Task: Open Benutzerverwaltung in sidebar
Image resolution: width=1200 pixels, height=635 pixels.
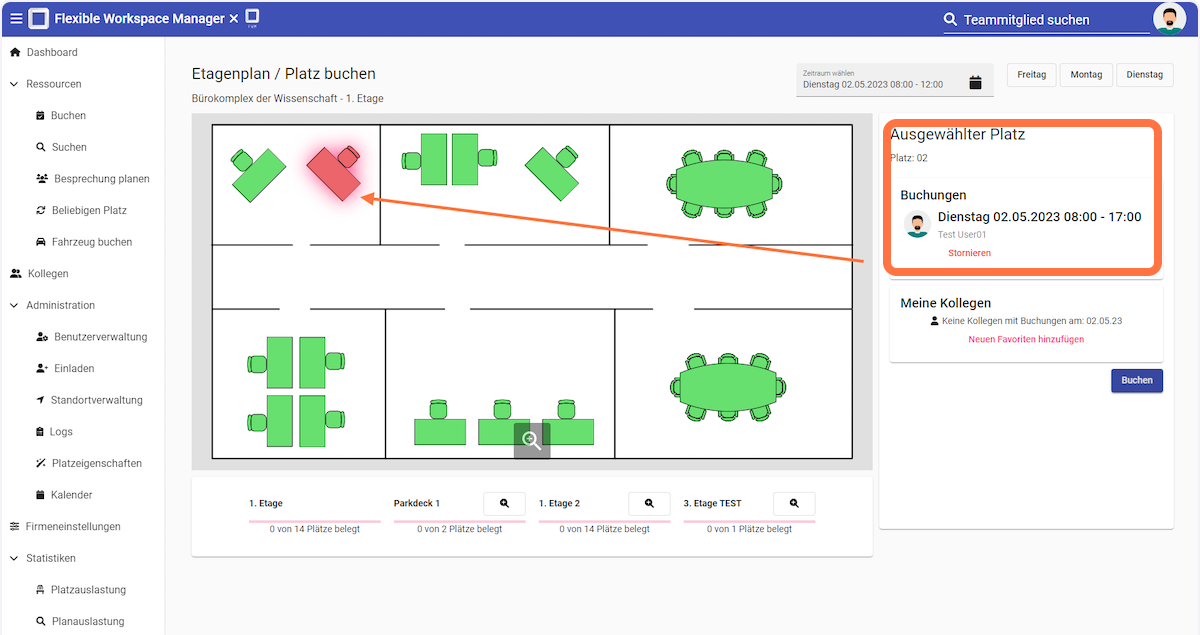Action: click(x=100, y=337)
